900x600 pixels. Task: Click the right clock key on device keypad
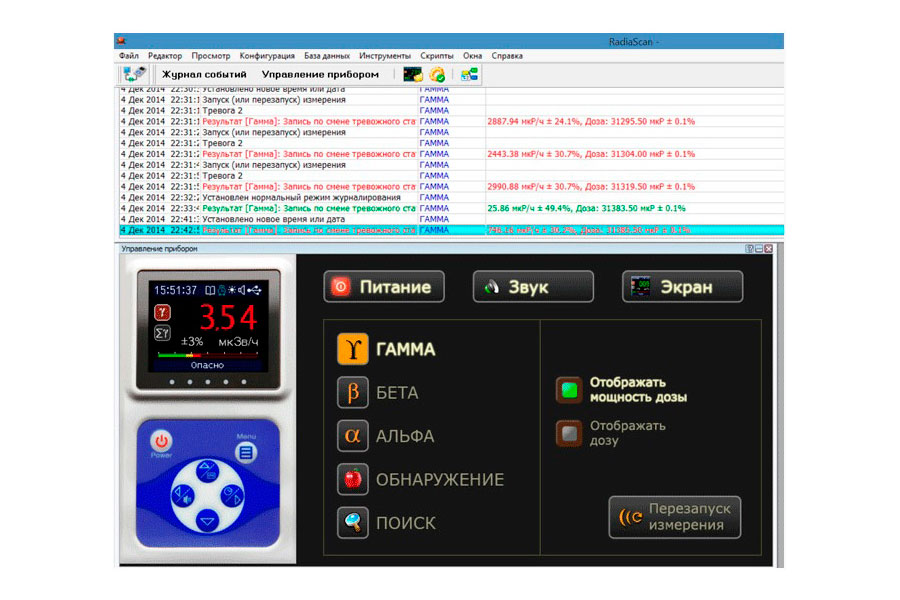232,496
